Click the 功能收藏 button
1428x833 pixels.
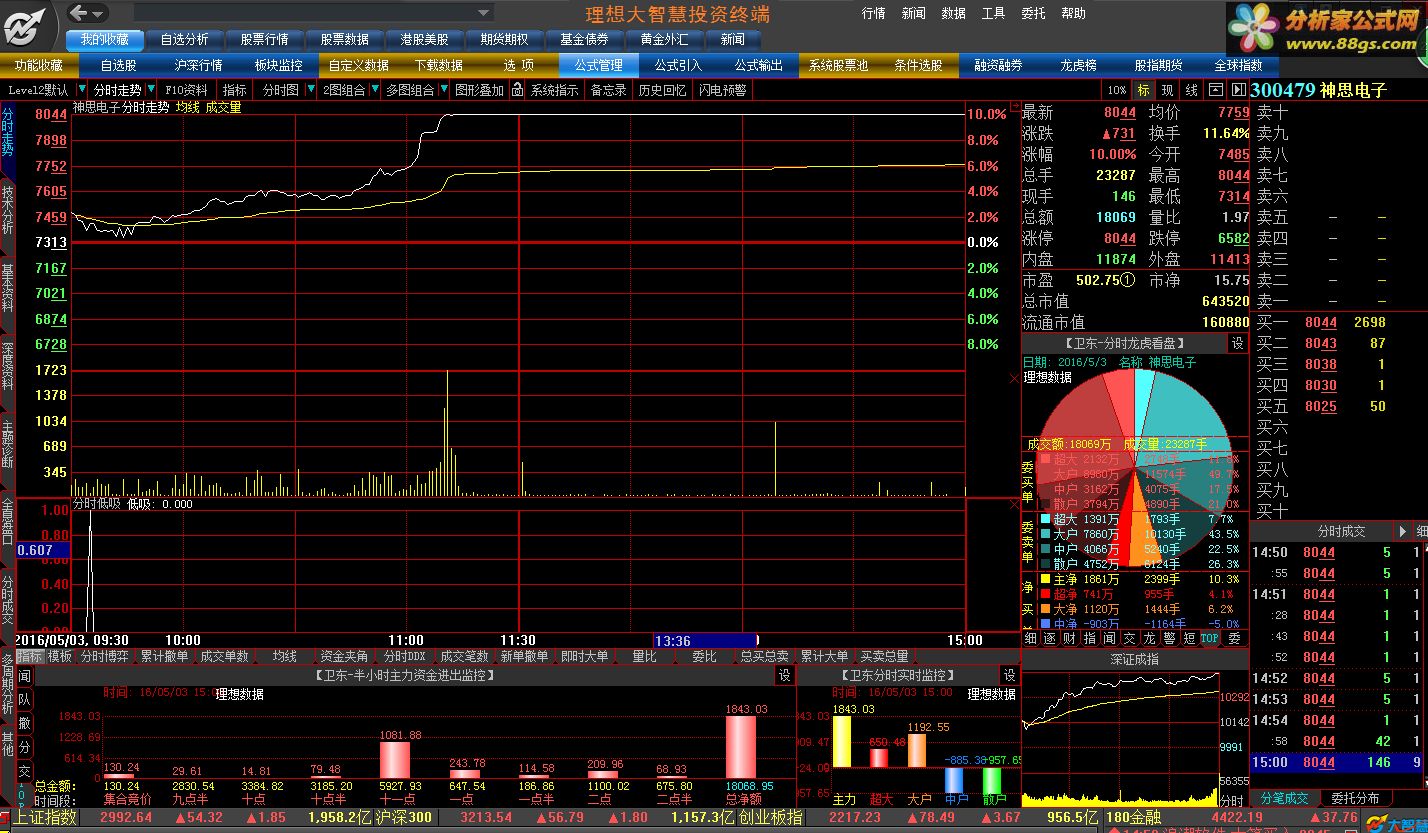coord(39,65)
